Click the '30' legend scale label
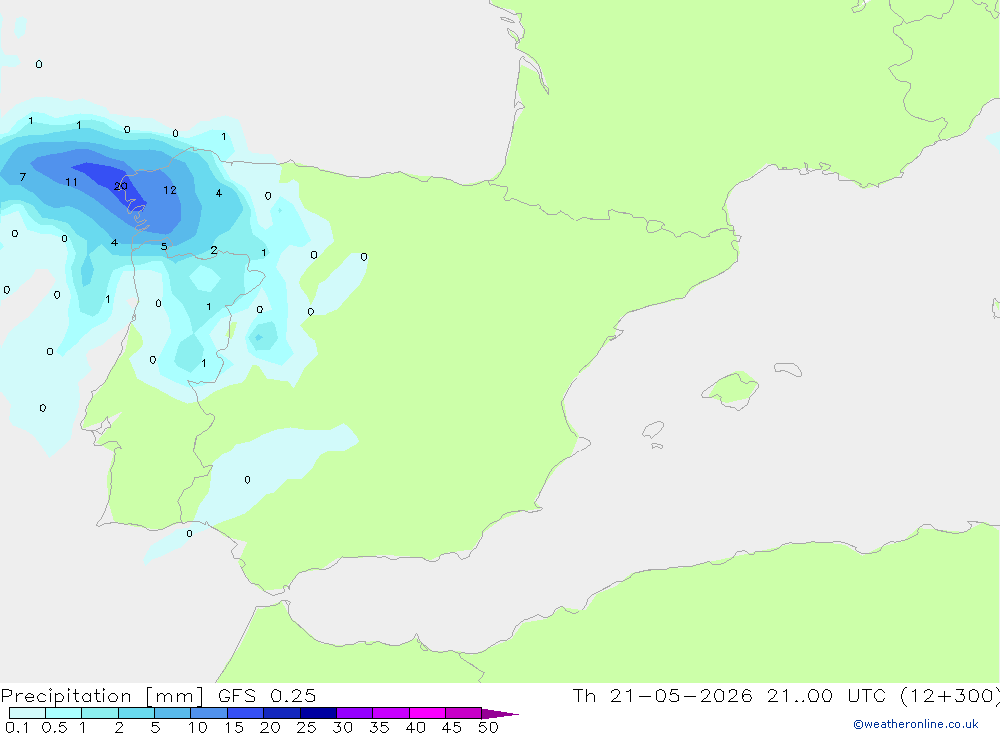The height and width of the screenshot is (733, 1000). pos(342,727)
